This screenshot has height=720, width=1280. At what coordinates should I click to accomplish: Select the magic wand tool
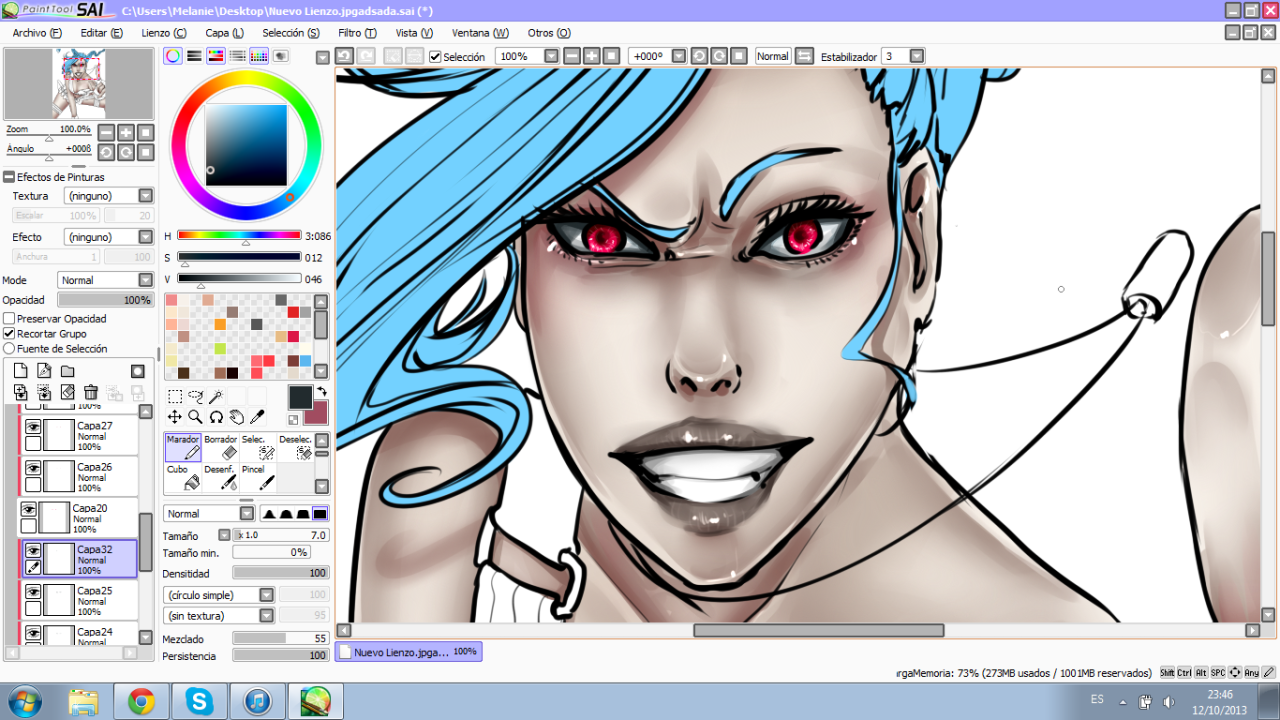coord(215,397)
